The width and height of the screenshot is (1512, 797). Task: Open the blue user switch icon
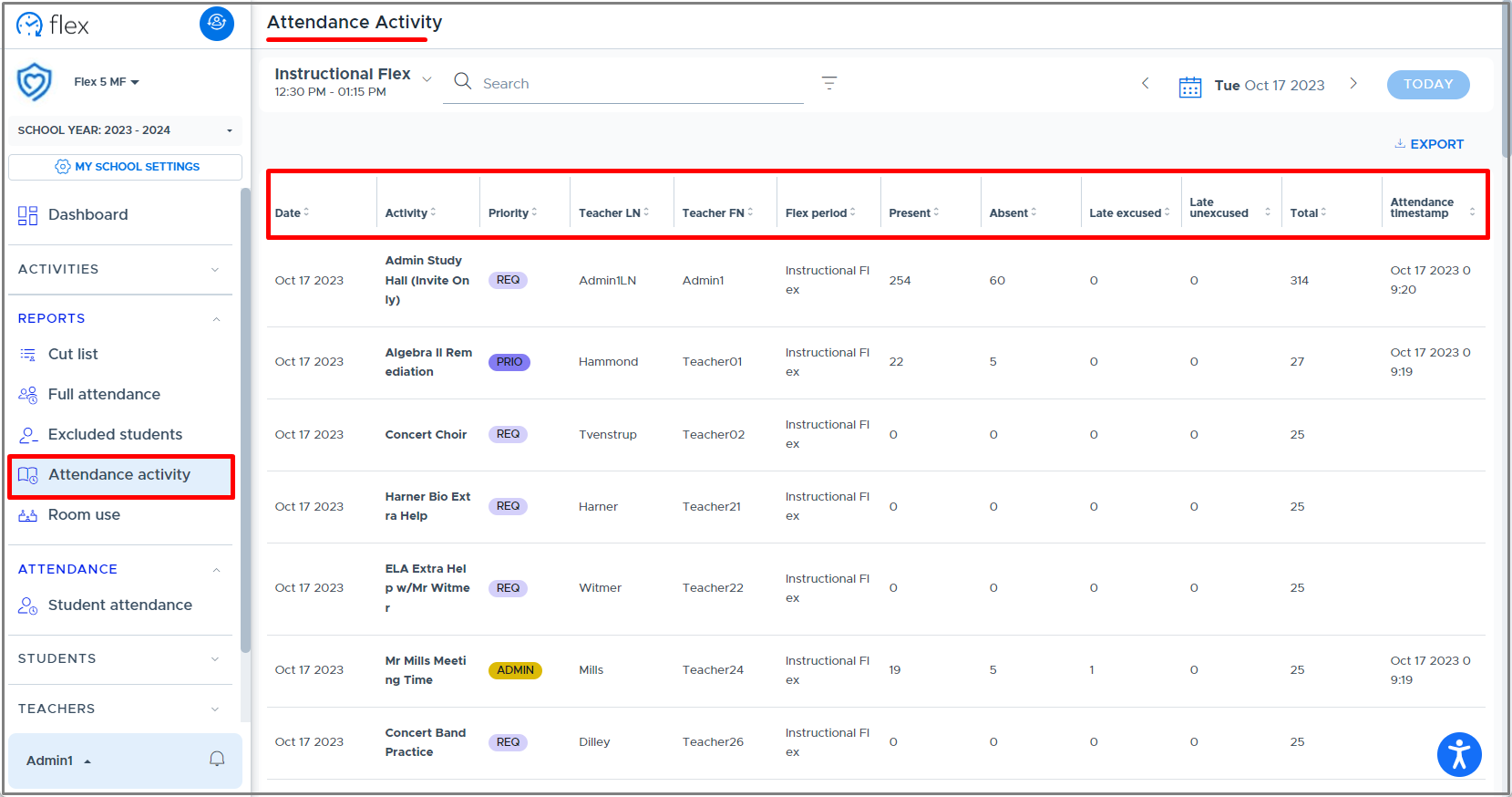[217, 24]
